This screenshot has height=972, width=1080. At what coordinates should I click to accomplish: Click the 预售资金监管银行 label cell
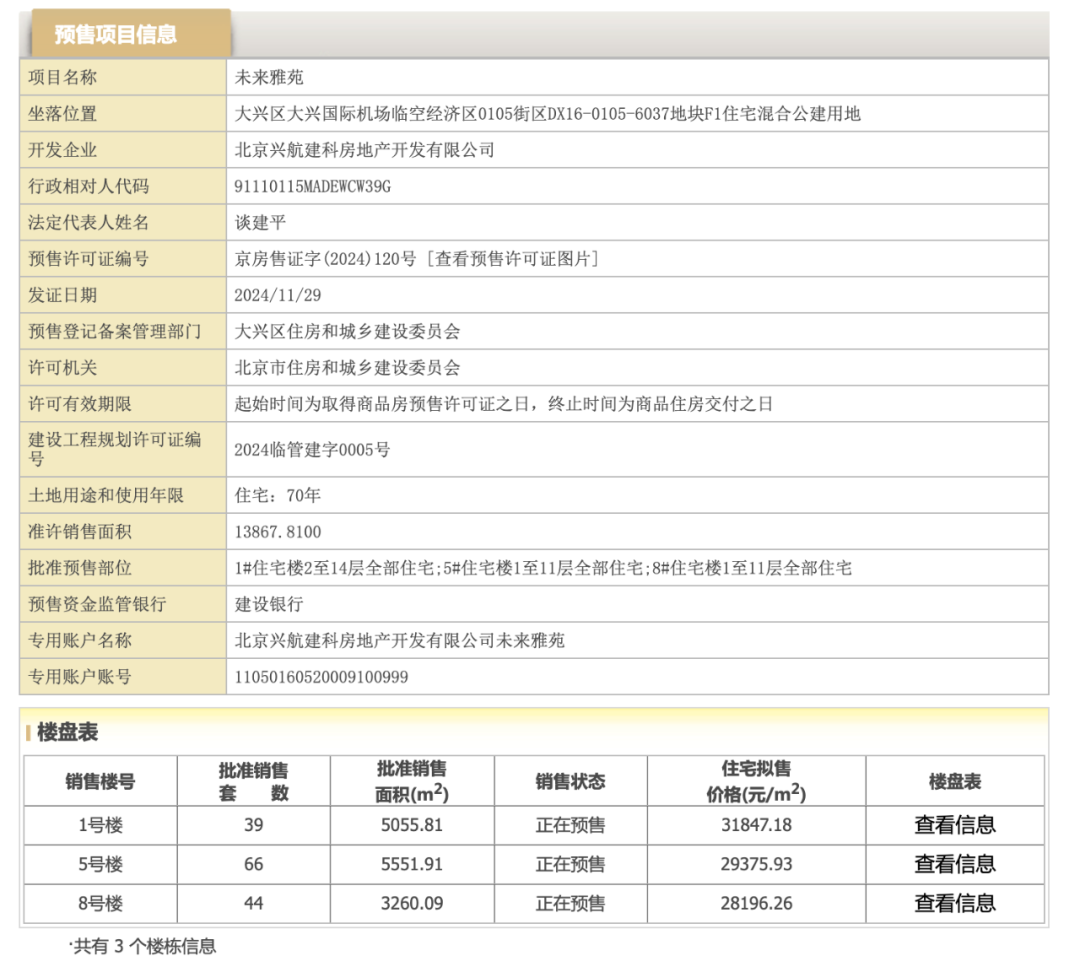click(x=123, y=604)
